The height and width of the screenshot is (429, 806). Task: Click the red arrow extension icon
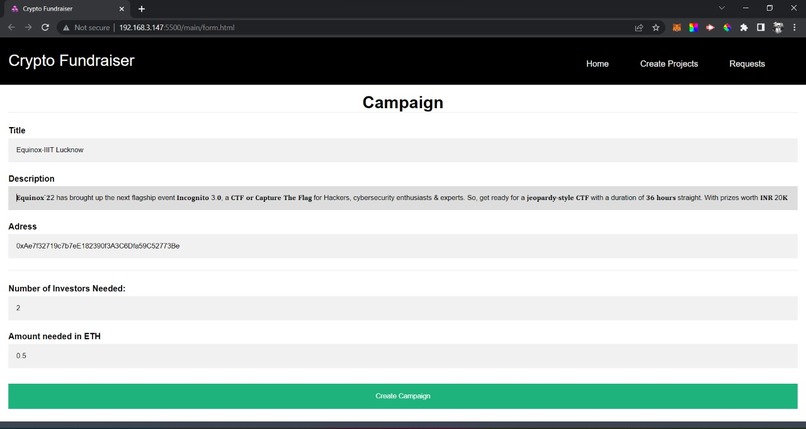[710, 28]
